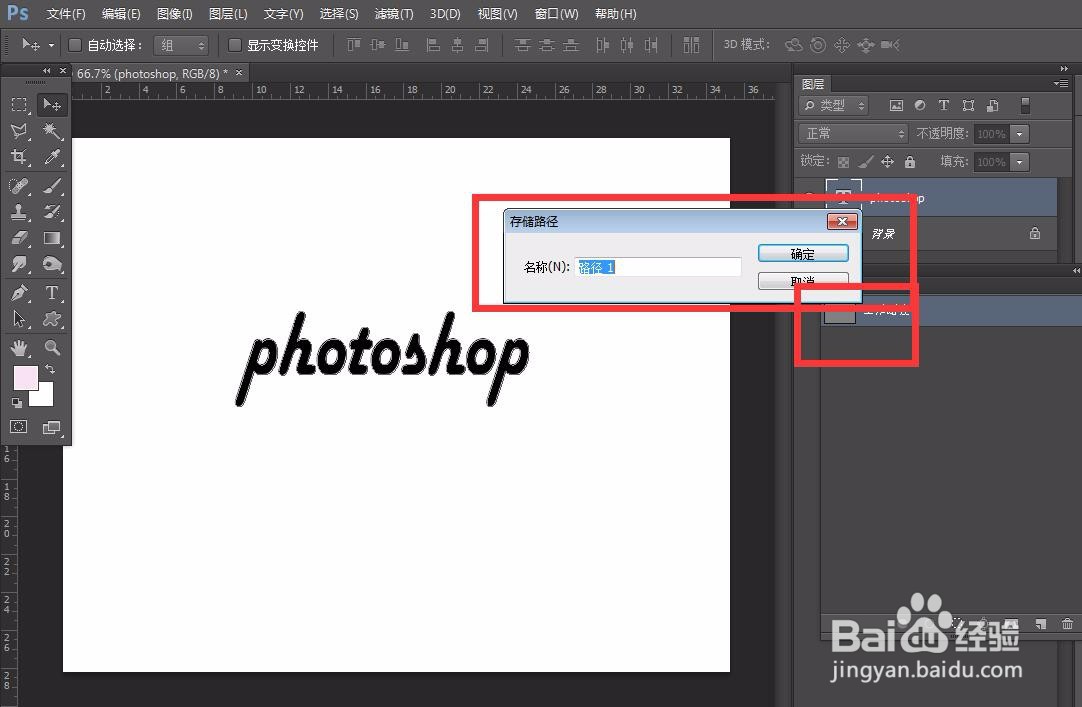Click the path name (名称) input field
The height and width of the screenshot is (707, 1082).
coord(658,267)
